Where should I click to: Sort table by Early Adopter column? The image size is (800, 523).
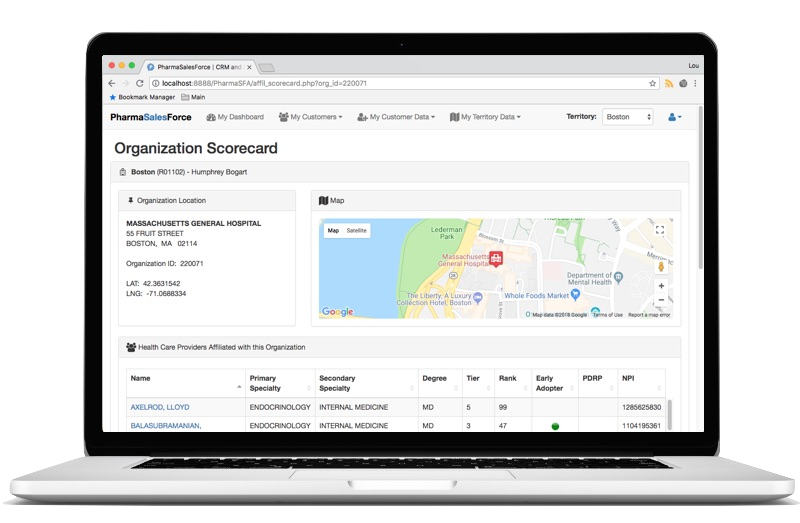(x=555, y=383)
